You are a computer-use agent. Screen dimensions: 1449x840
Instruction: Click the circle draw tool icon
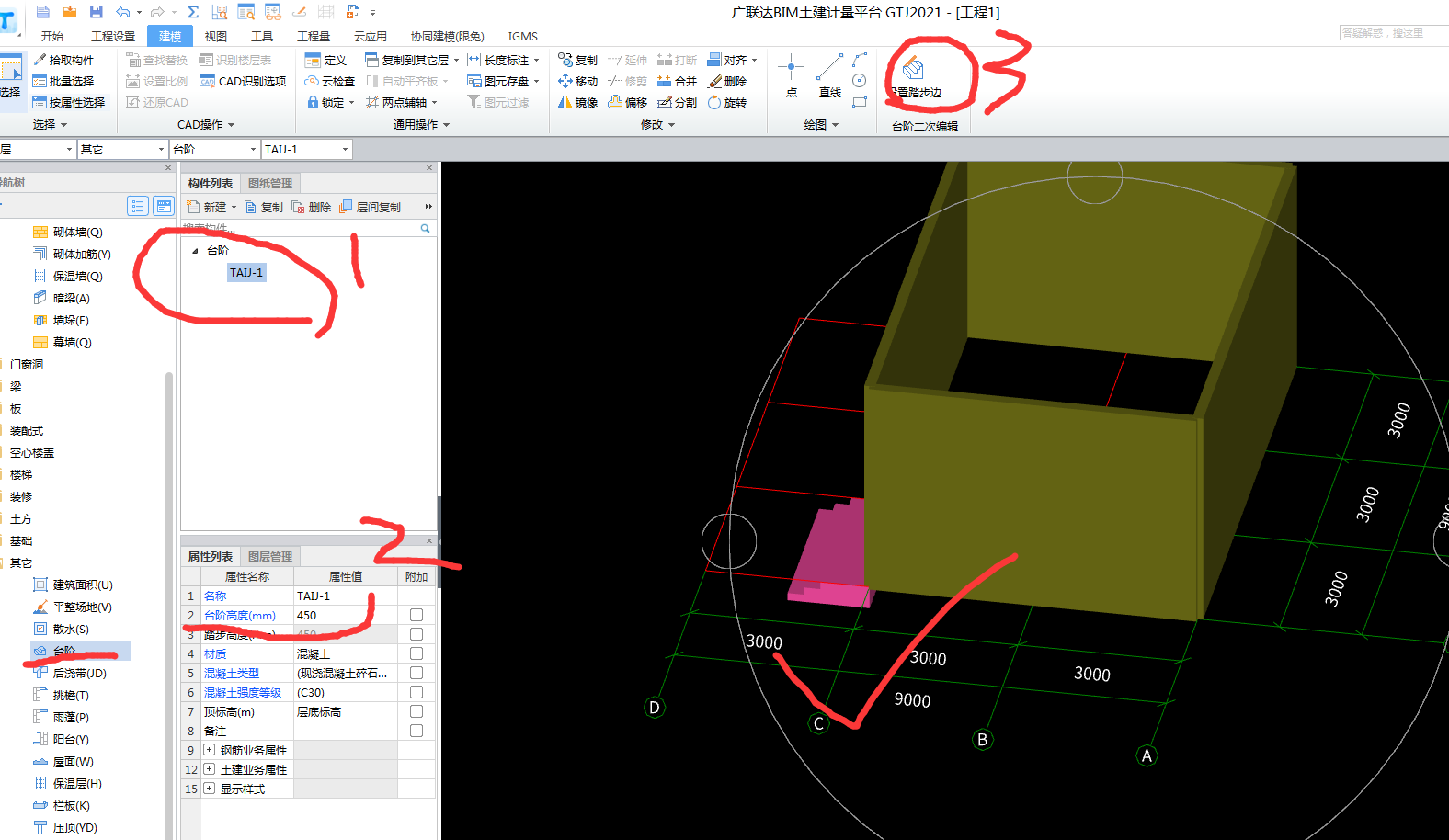(860, 81)
